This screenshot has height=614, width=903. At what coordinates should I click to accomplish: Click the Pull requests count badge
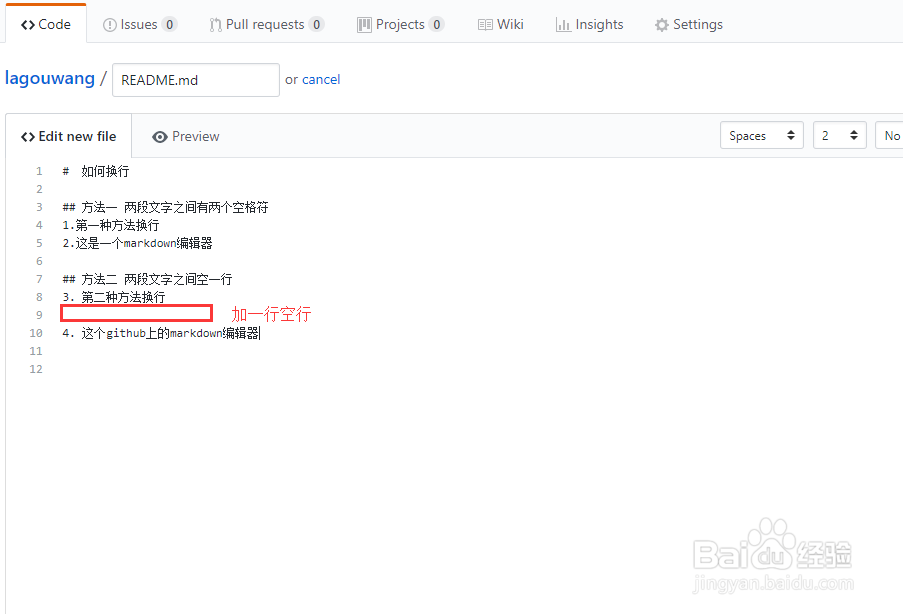[316, 25]
